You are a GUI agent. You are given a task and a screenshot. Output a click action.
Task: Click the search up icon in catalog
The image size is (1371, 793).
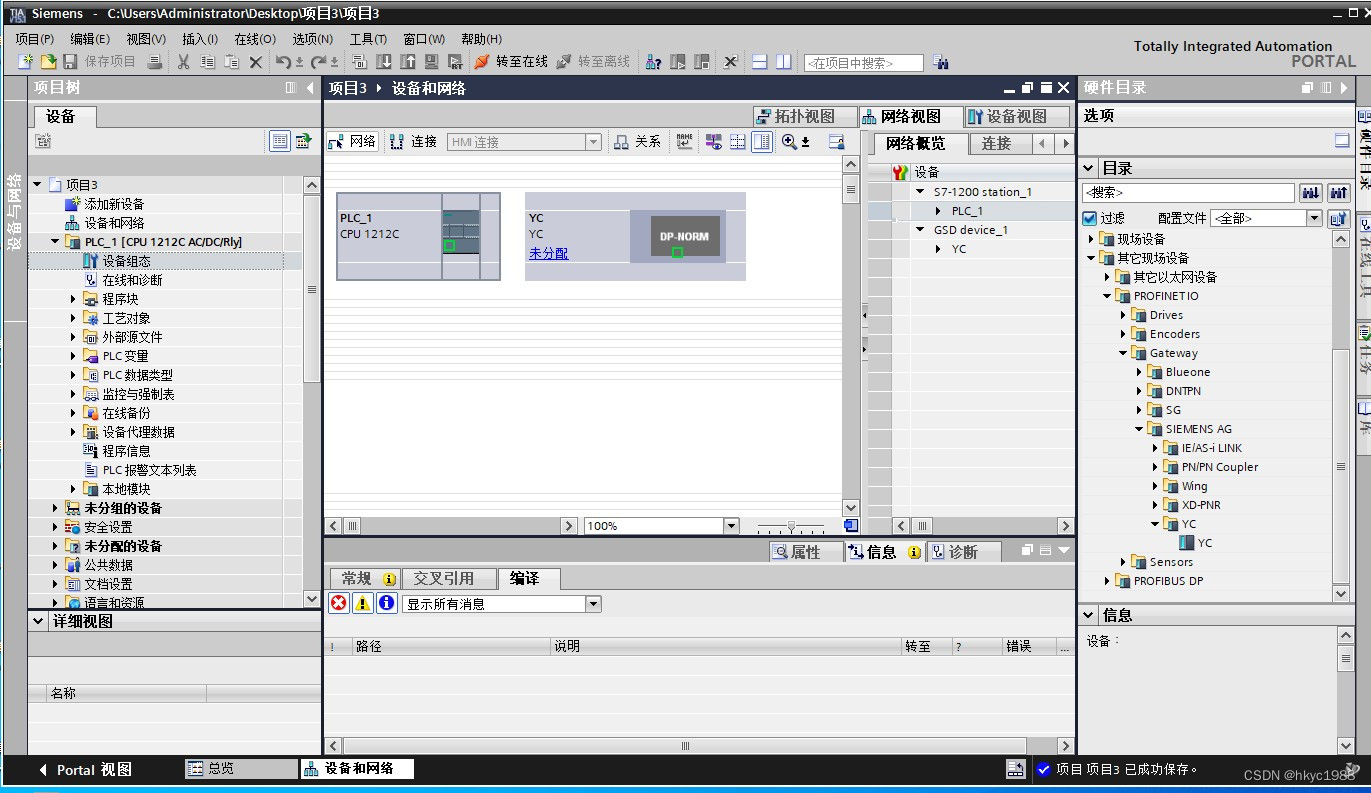pyautogui.click(x=1338, y=193)
